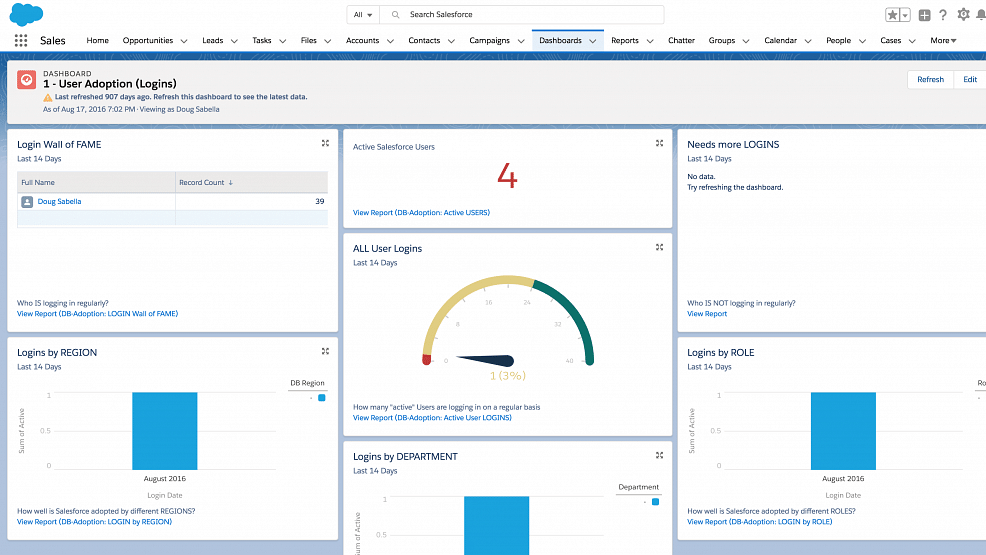Open the All search scope dropdown
The width and height of the screenshot is (986, 555).
click(x=363, y=14)
